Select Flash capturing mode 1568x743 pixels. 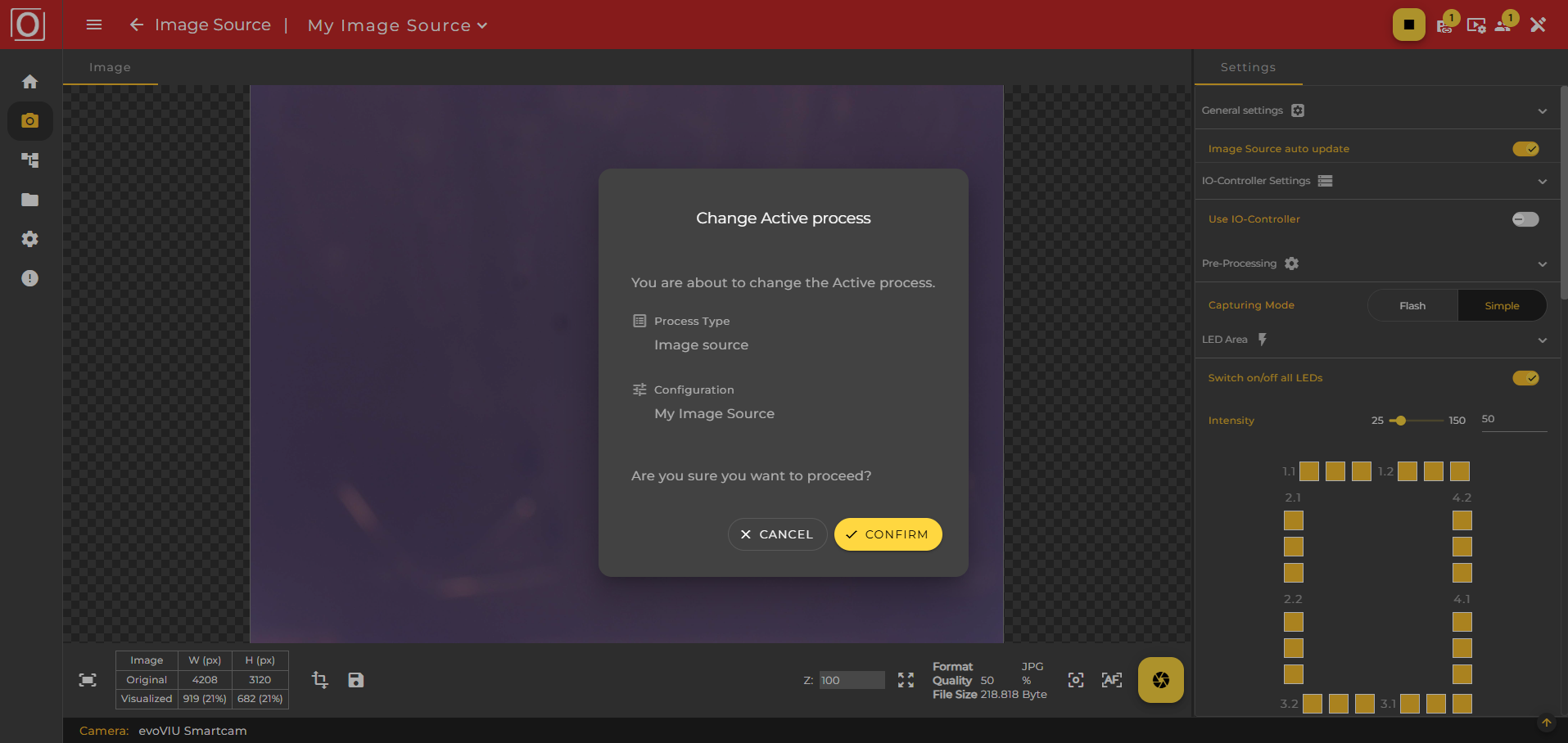pyautogui.click(x=1413, y=304)
